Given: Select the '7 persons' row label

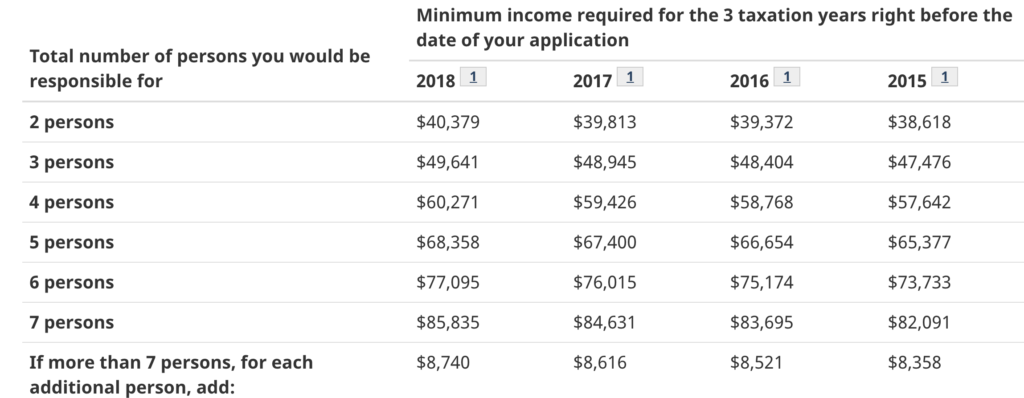Looking at the screenshot, I should [71, 322].
